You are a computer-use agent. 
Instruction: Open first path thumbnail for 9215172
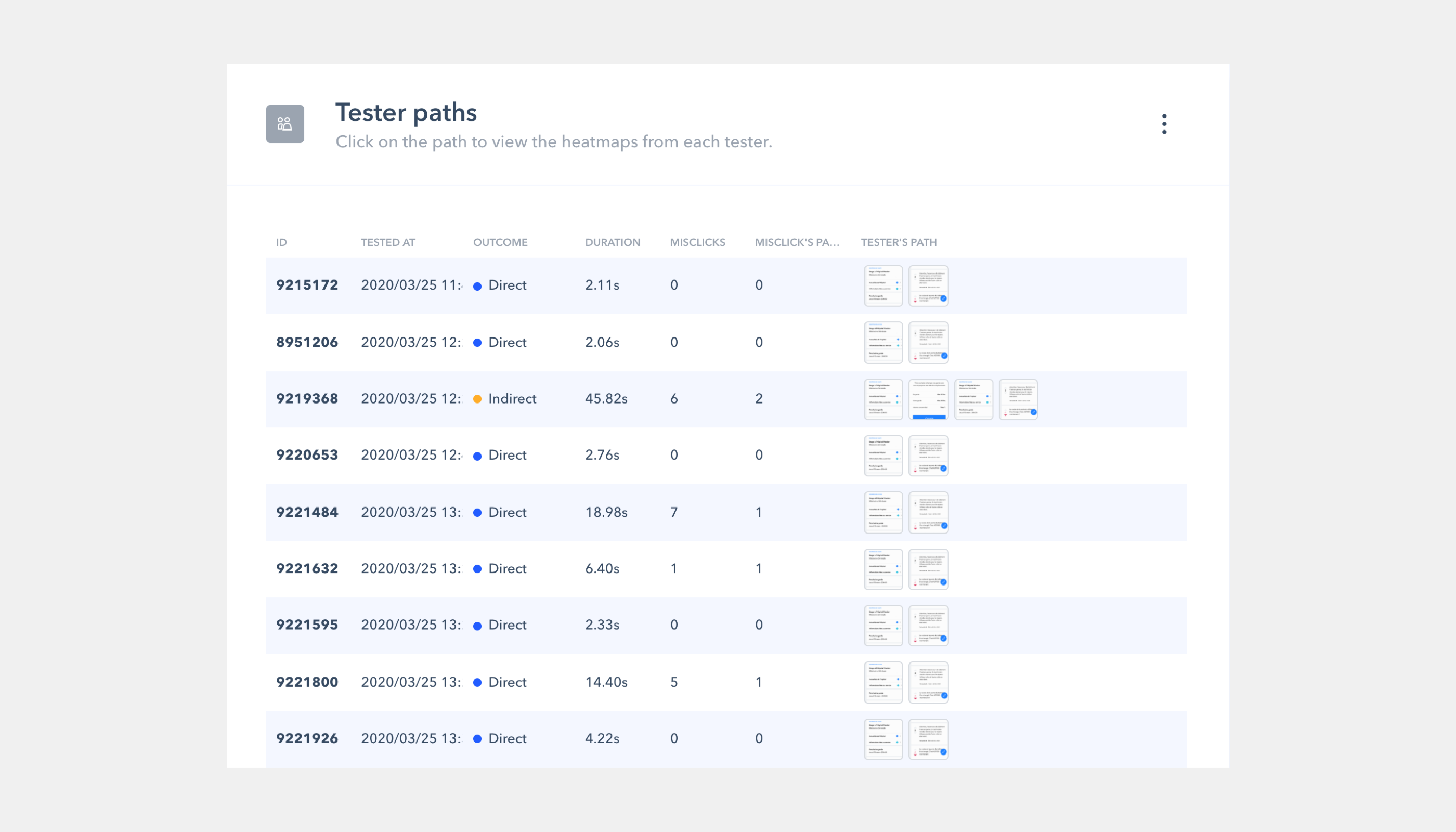[883, 285]
